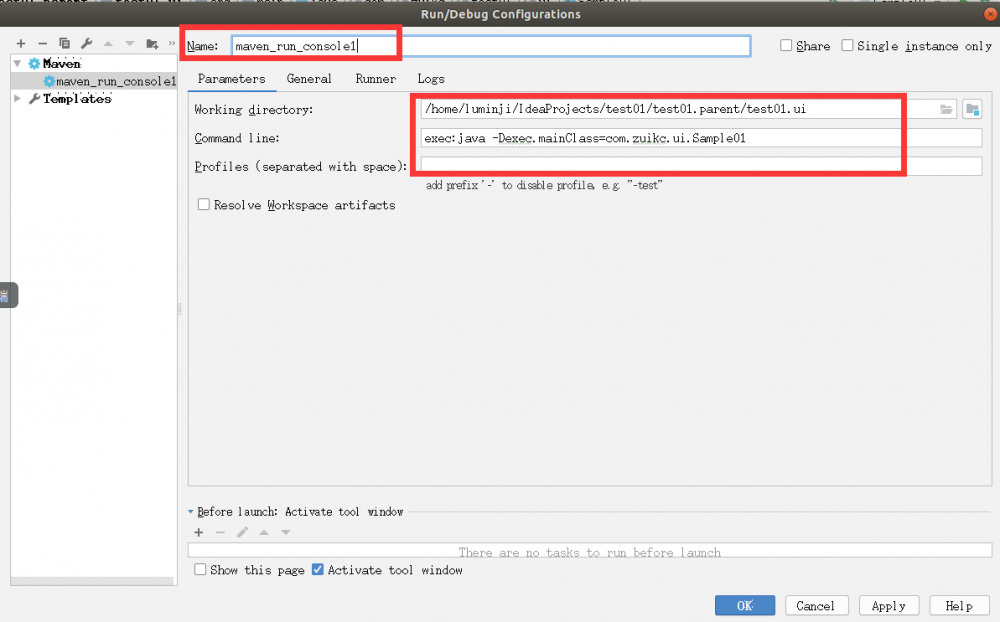Click the left panel horizontal scrollbar
Image resolution: width=1000 pixels, height=622 pixels.
[92, 581]
